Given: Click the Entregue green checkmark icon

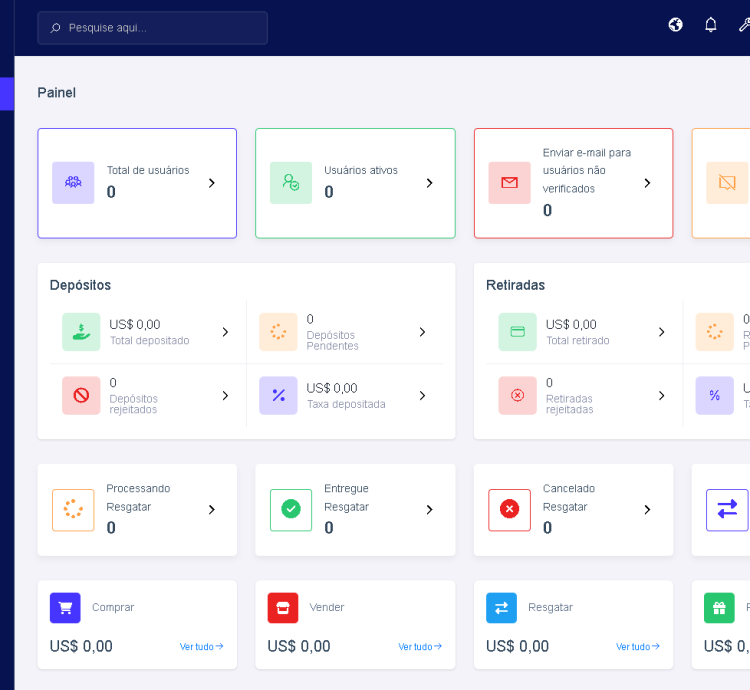Looking at the screenshot, I should (291, 510).
